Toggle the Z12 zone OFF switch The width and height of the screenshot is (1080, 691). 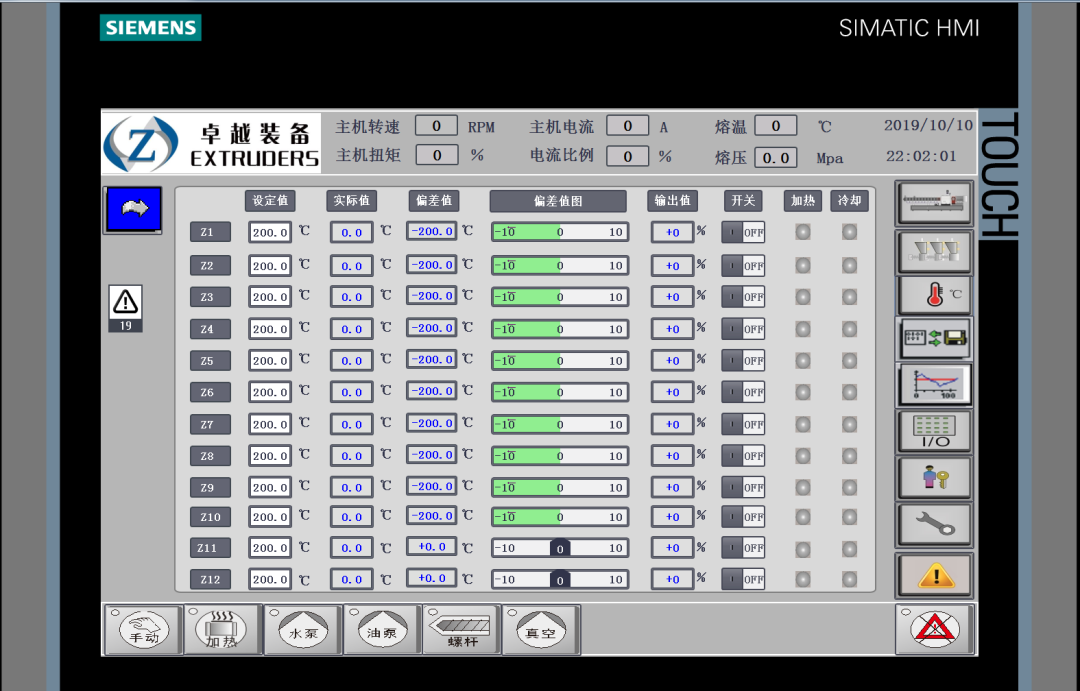point(743,579)
